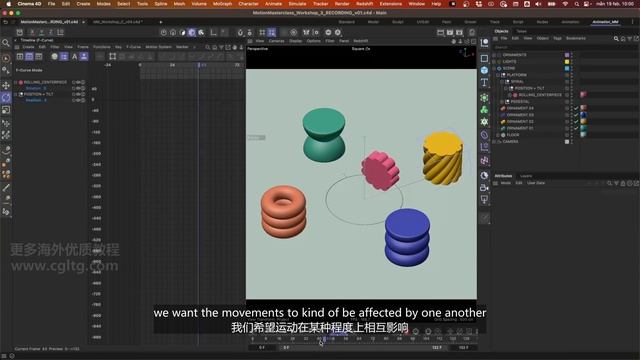
Task: Click the deformer icon in right palette
Action: 484,135
